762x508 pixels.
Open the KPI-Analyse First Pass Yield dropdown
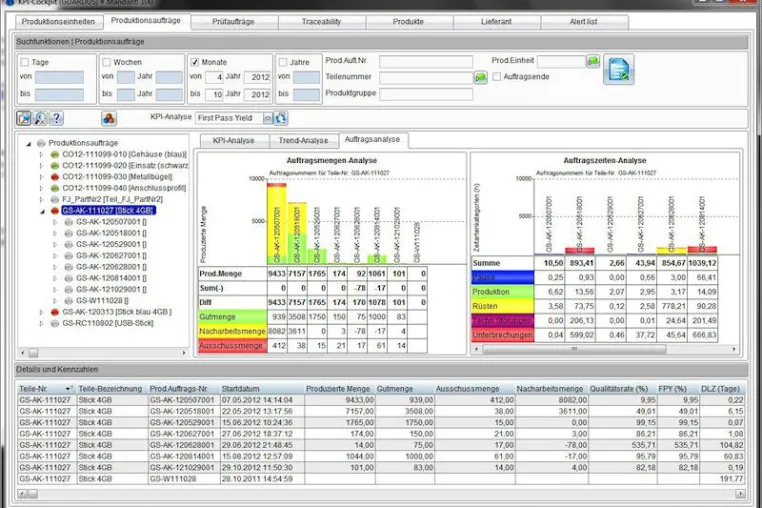[268, 118]
